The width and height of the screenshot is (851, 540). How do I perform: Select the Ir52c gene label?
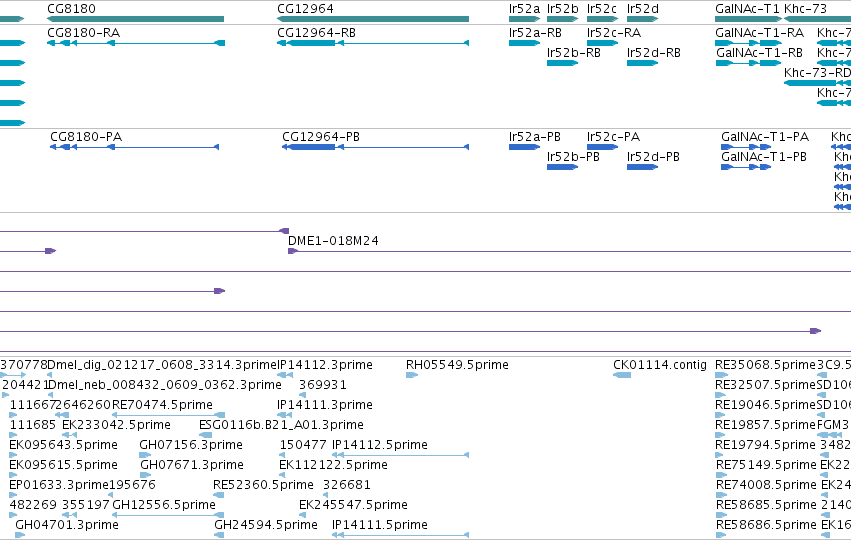coord(602,9)
